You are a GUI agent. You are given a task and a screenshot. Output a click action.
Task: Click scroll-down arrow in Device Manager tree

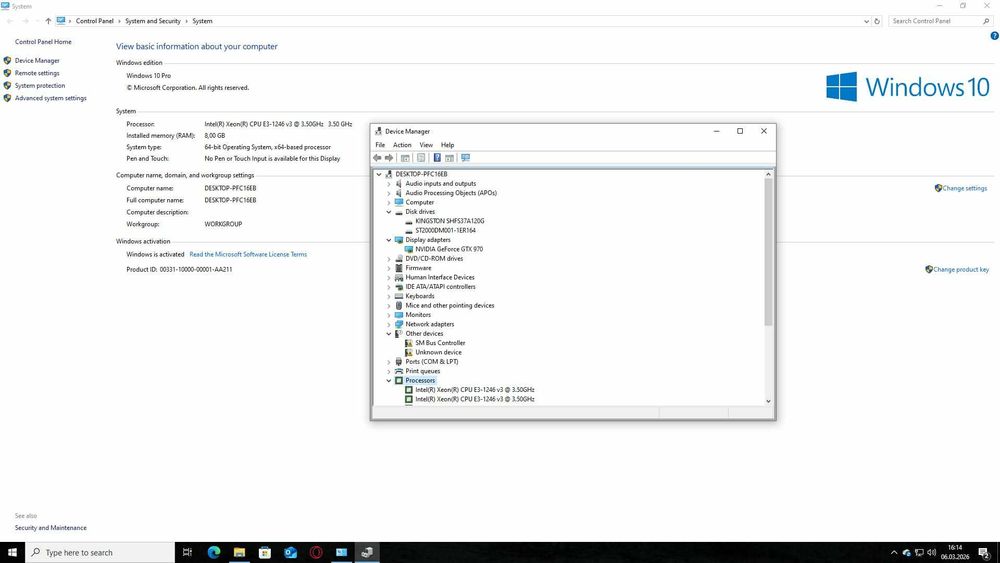coord(768,401)
